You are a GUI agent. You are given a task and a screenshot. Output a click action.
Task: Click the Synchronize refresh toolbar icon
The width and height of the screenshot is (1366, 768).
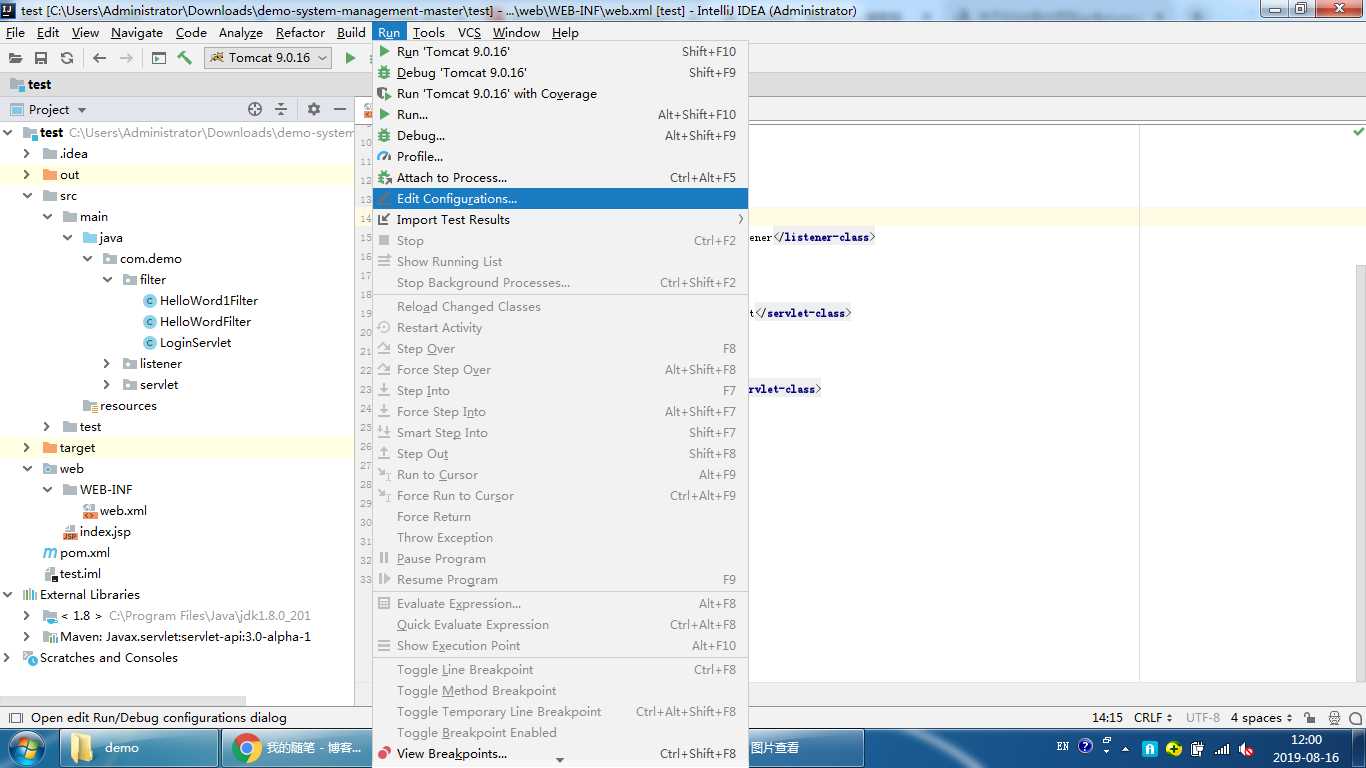pos(67,58)
